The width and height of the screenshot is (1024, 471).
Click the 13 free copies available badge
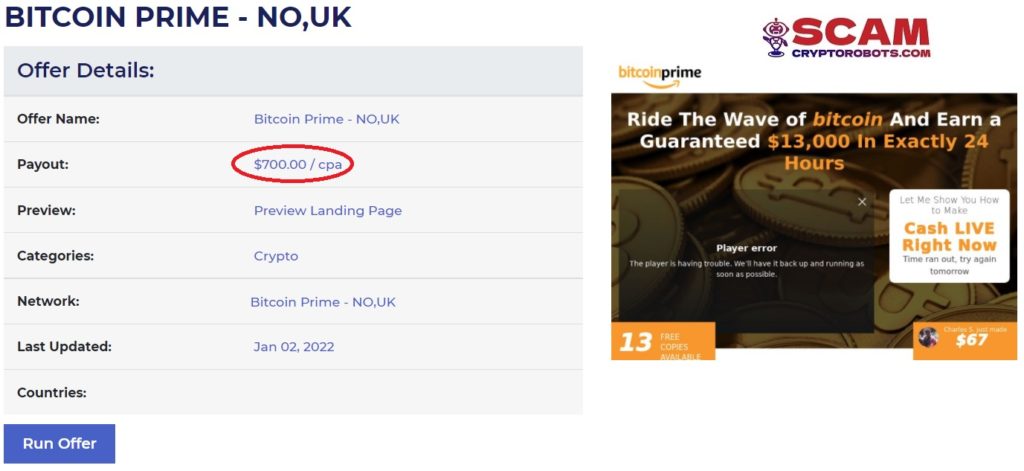[660, 342]
